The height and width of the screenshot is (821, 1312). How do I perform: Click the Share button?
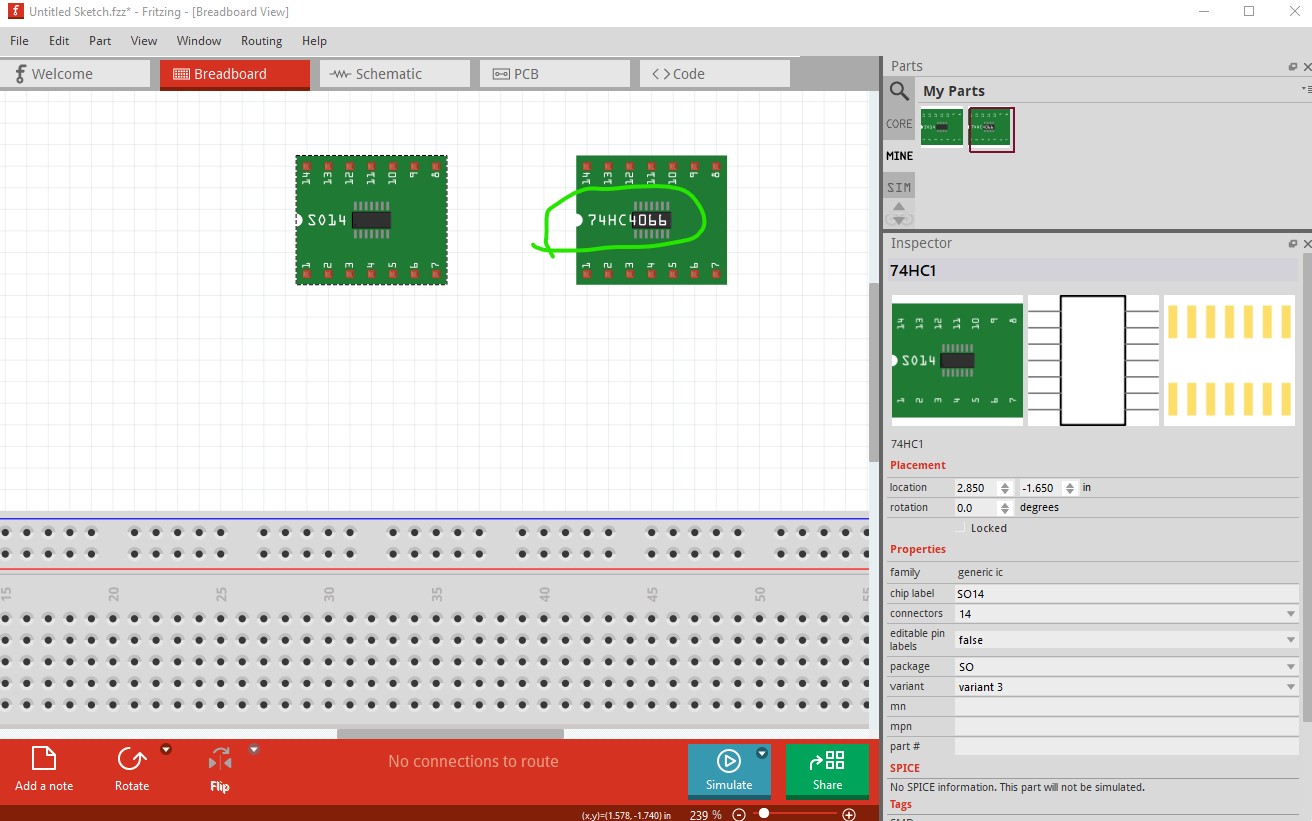[x=827, y=770]
